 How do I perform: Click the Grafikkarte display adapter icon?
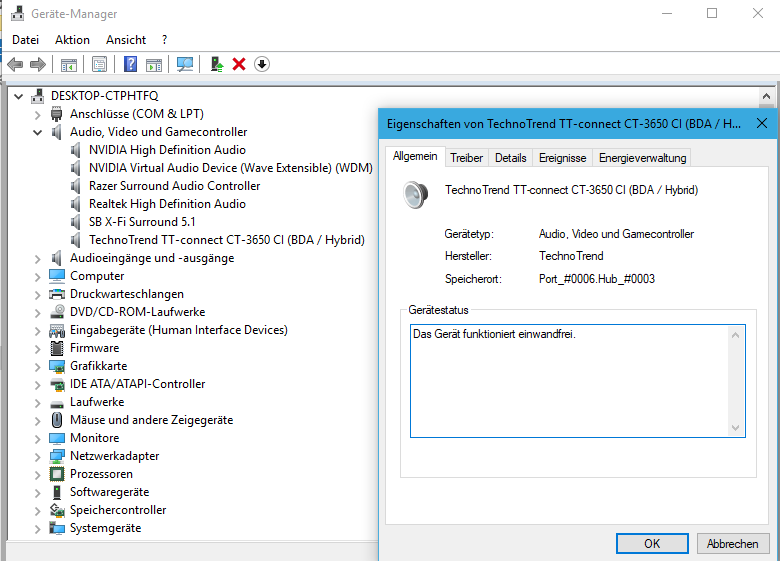coord(57,366)
